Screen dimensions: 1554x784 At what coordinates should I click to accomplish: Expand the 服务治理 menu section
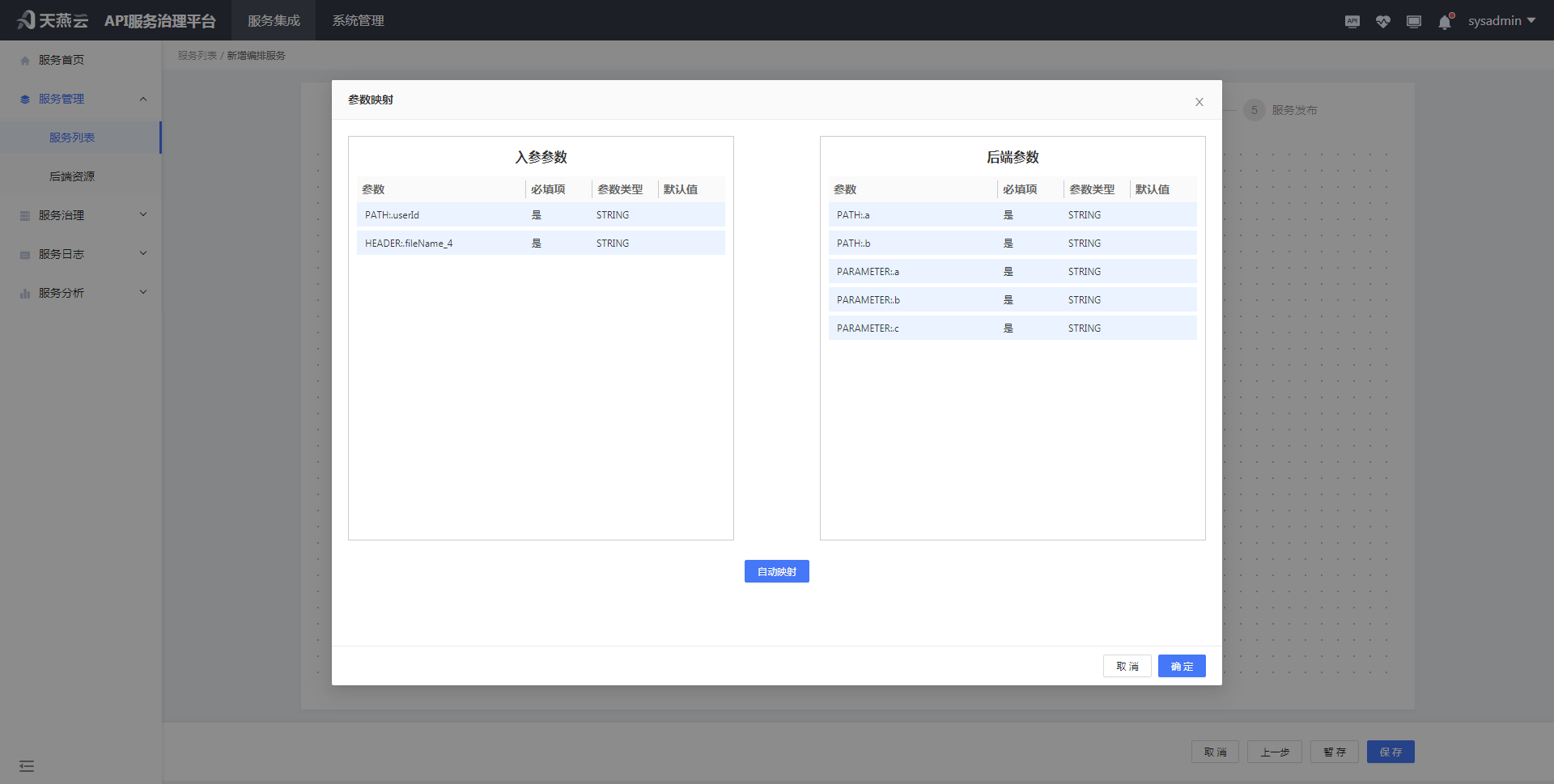tap(142, 214)
